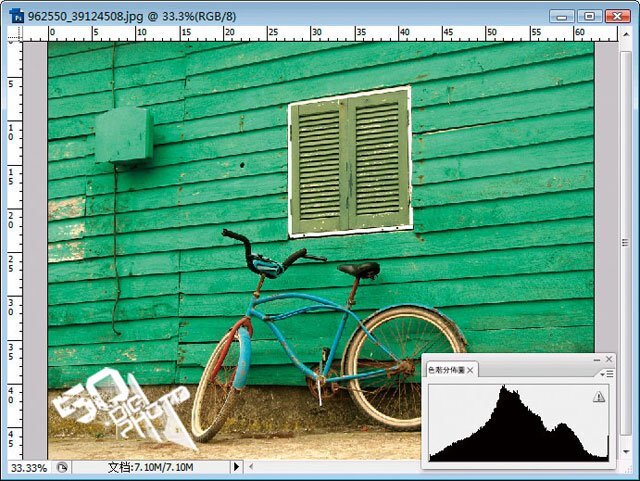
Task: Minimize the document window
Action: pos(563,15)
